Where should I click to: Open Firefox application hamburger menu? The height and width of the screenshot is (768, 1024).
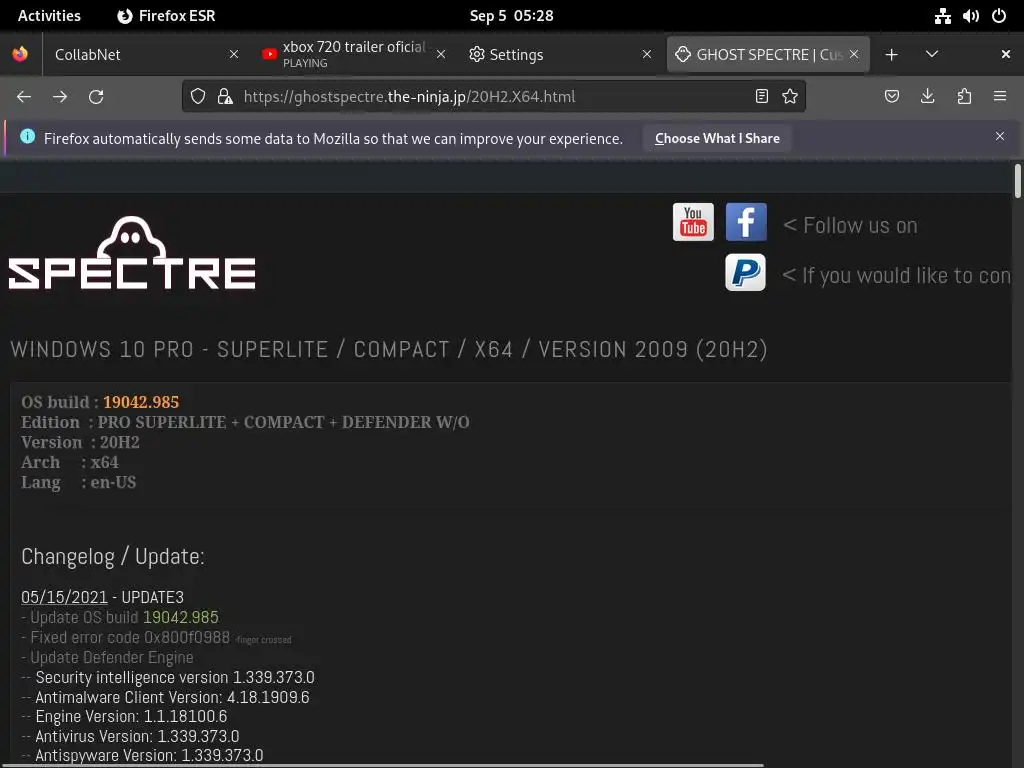pyautogui.click(x=1000, y=97)
